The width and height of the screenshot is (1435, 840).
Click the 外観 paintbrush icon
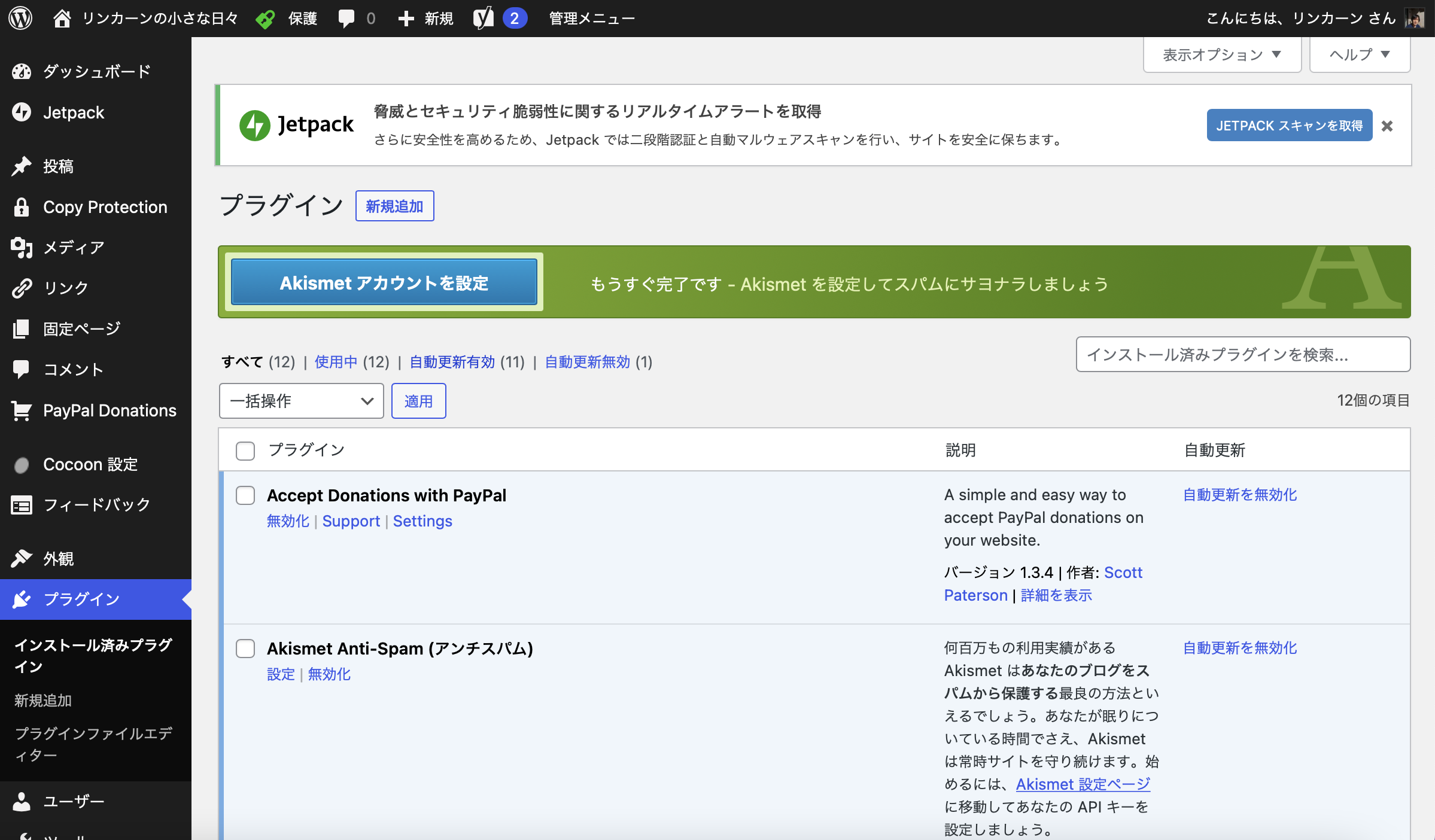(22, 559)
